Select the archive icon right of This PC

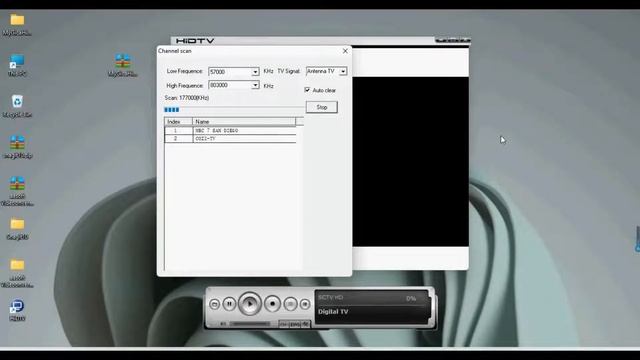[122, 65]
